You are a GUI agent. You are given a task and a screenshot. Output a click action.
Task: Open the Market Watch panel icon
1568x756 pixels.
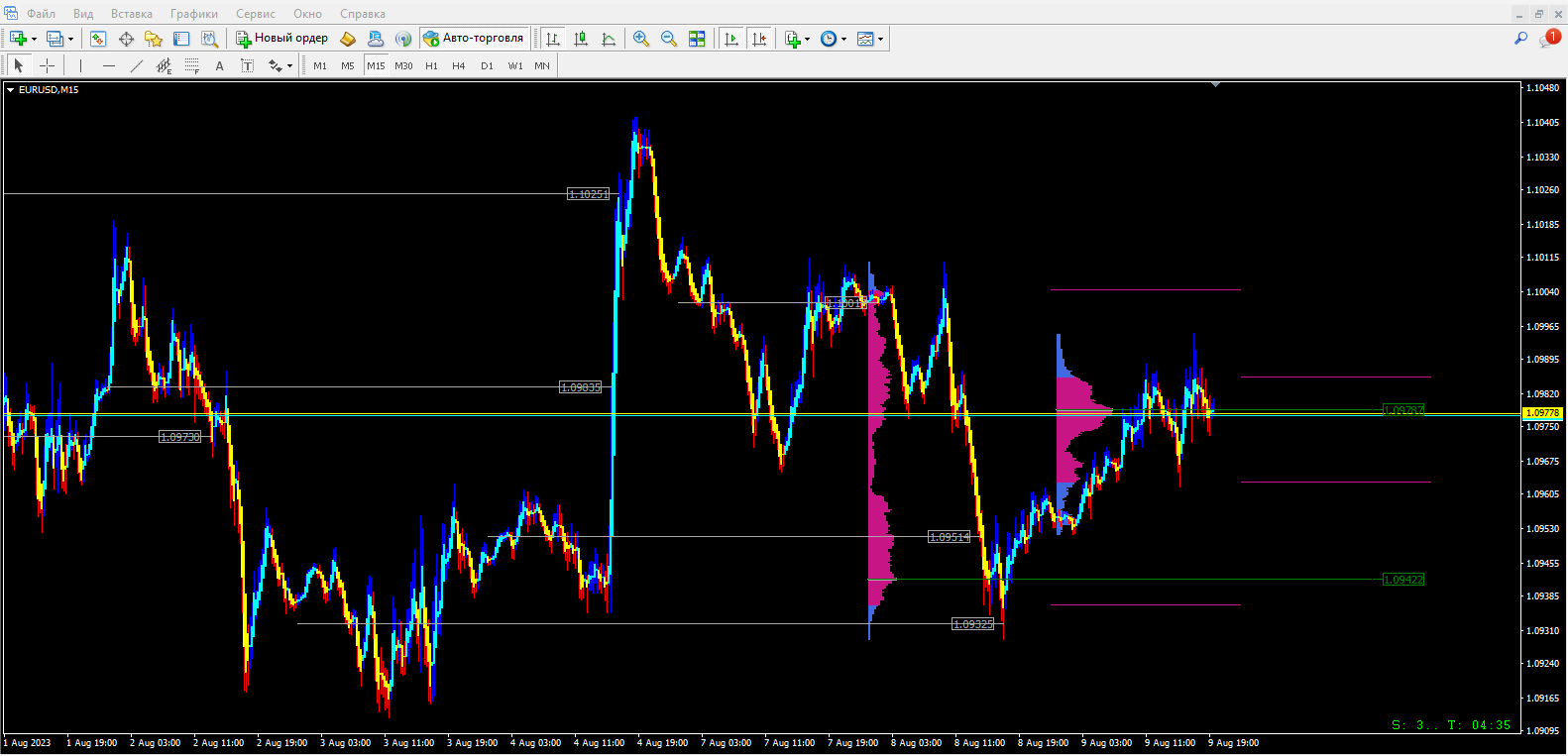click(98, 39)
